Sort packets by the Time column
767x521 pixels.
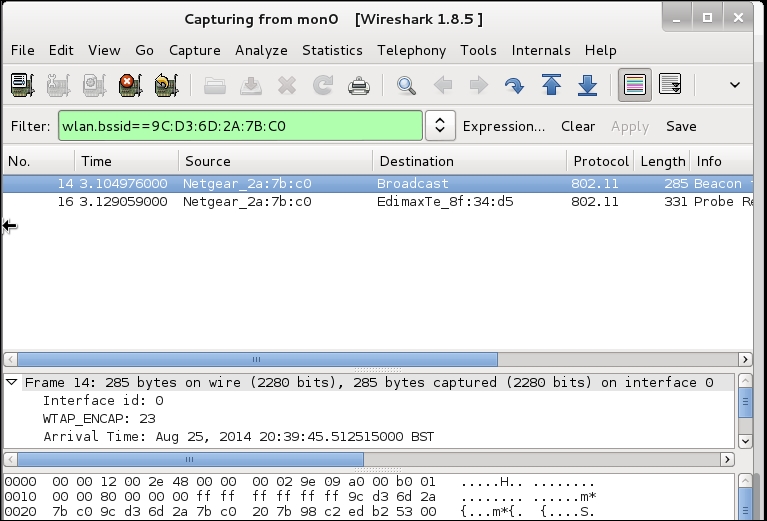[127, 161]
